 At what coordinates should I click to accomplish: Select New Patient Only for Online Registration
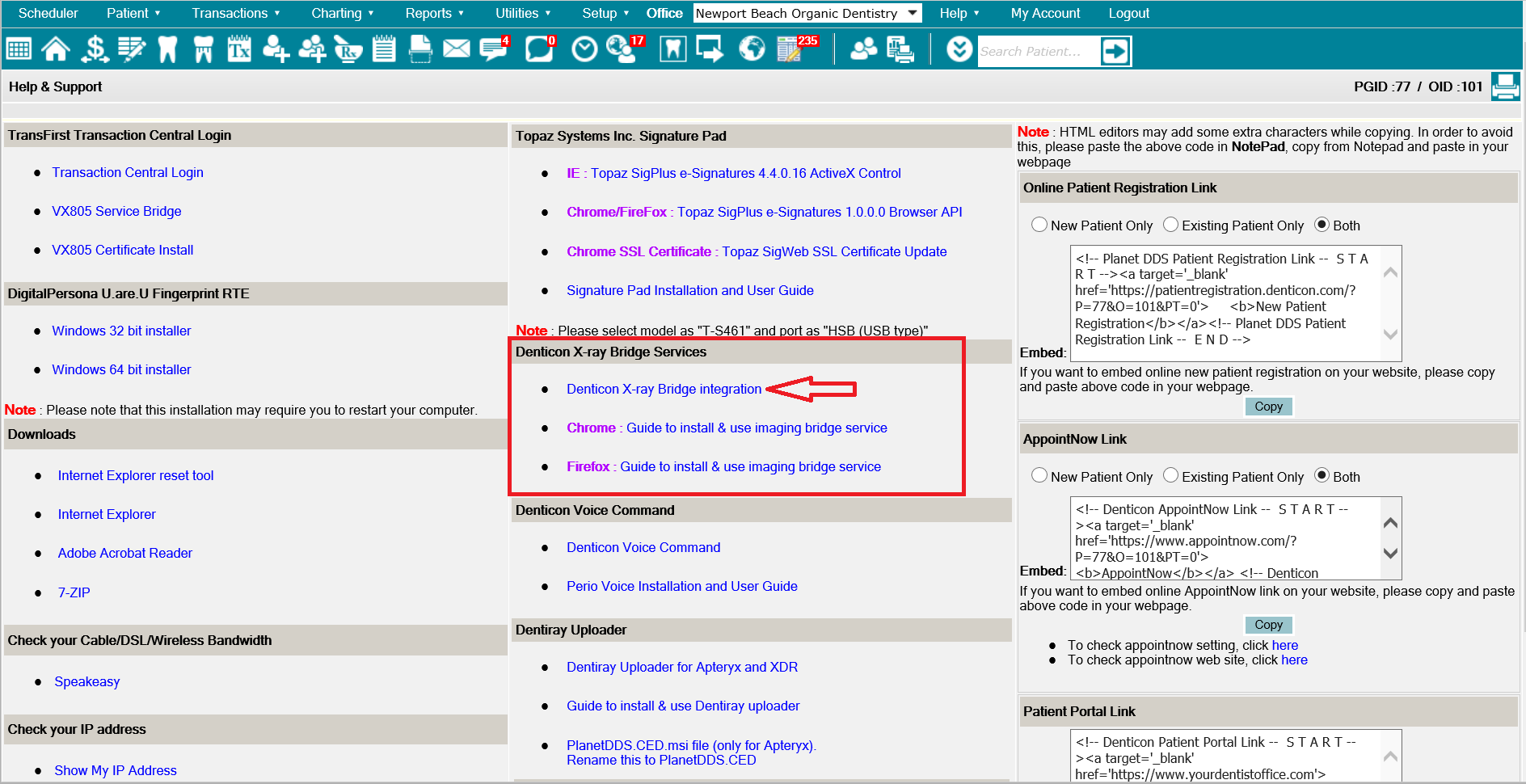click(1039, 225)
